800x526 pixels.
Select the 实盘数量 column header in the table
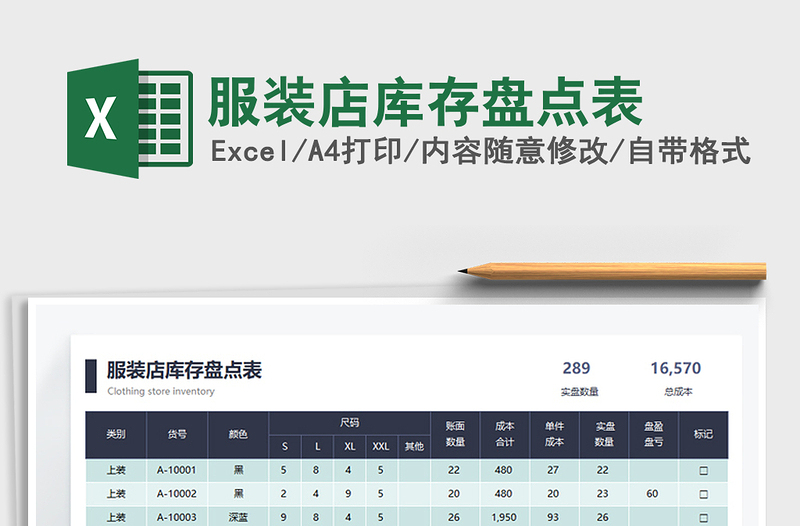[x=604, y=434]
